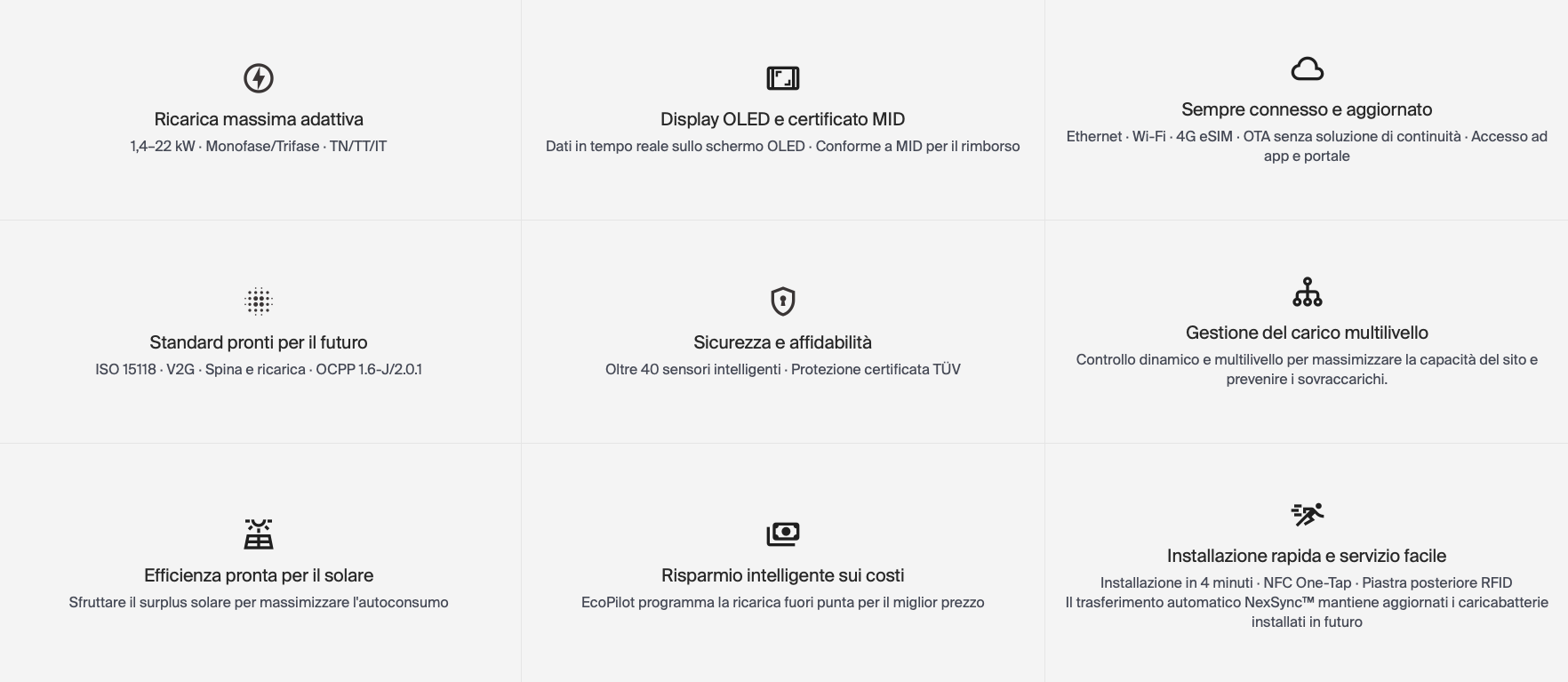Click the money cost savings icon
The height and width of the screenshot is (682, 1568).
pyautogui.click(x=783, y=534)
